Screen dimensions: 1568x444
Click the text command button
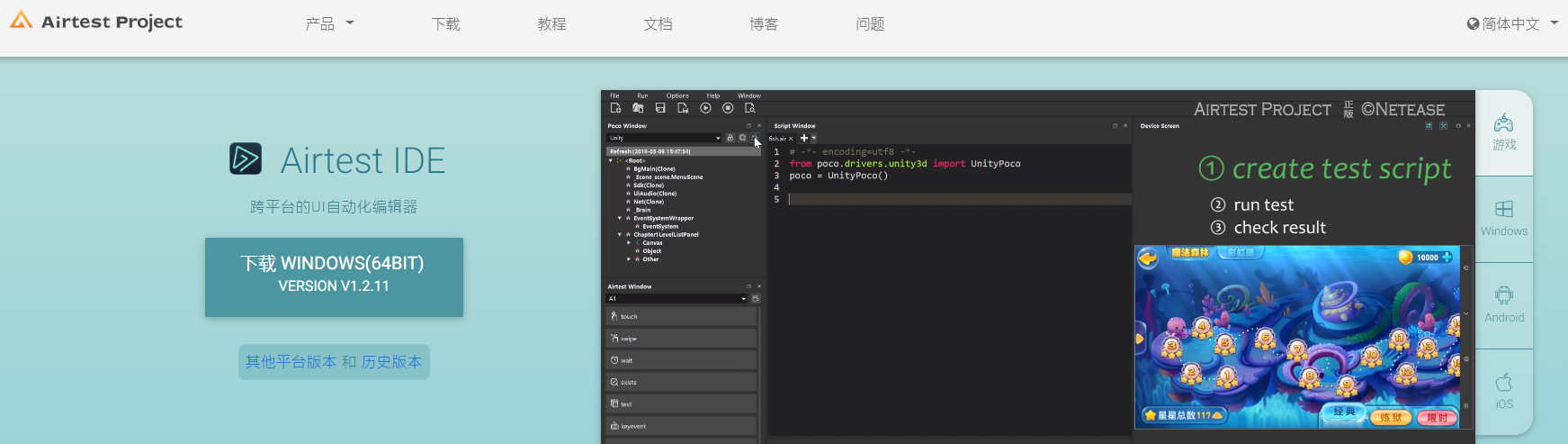(681, 403)
